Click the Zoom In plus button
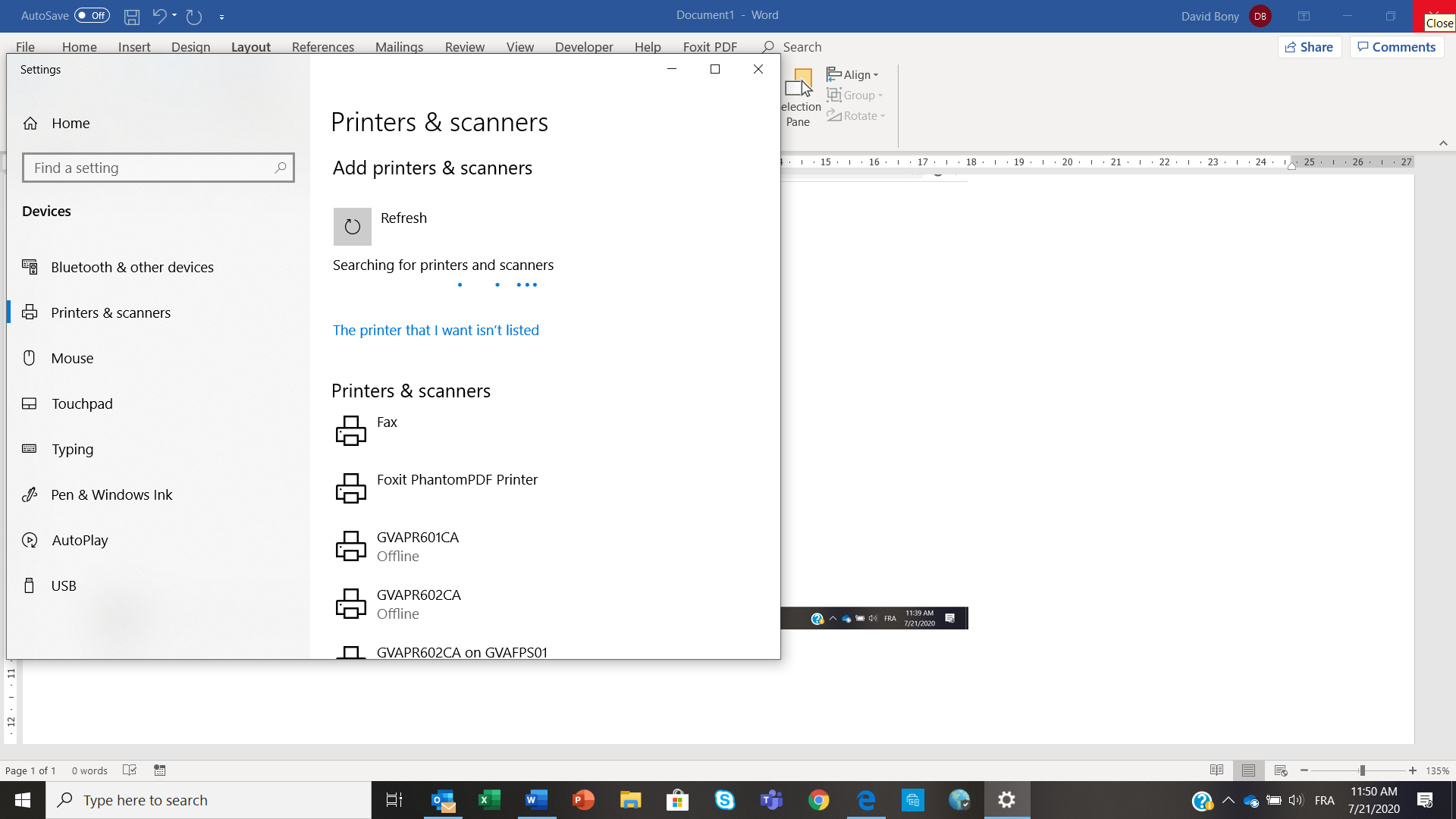Viewport: 1456px width, 819px height. pos(1413,770)
